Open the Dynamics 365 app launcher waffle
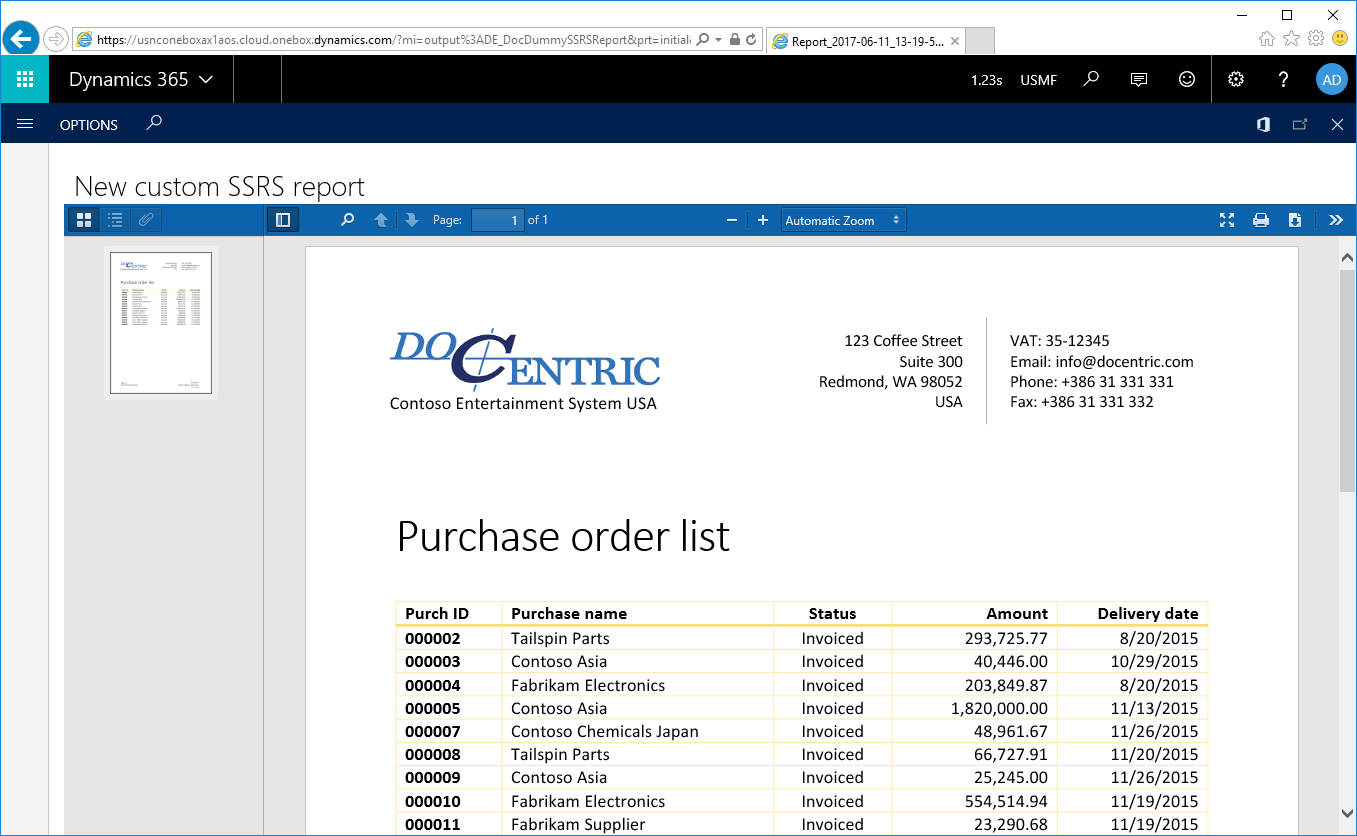 click(x=25, y=80)
